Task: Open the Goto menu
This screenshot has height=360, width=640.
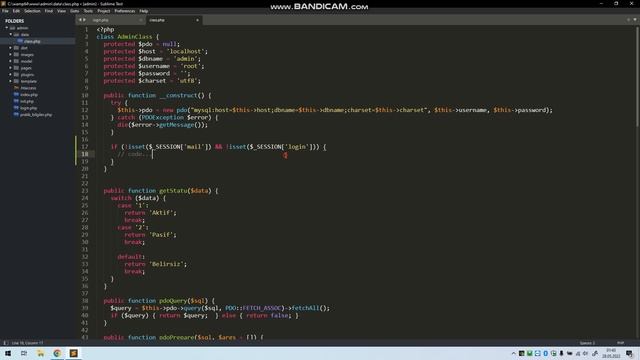Action: [74, 11]
